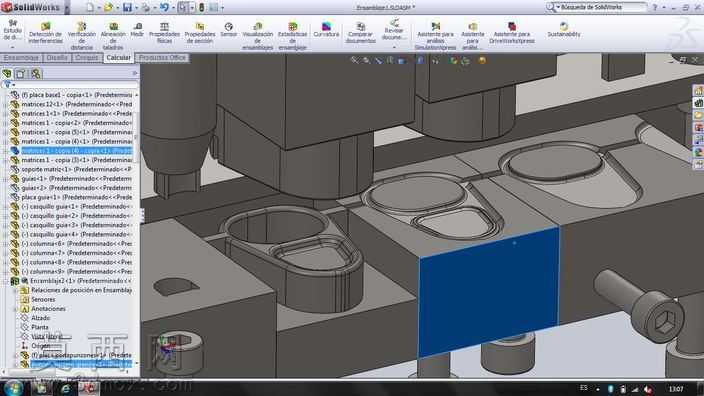Expand the Undo dropdown arrow
Screen dimensions: 704x396
(173, 8)
